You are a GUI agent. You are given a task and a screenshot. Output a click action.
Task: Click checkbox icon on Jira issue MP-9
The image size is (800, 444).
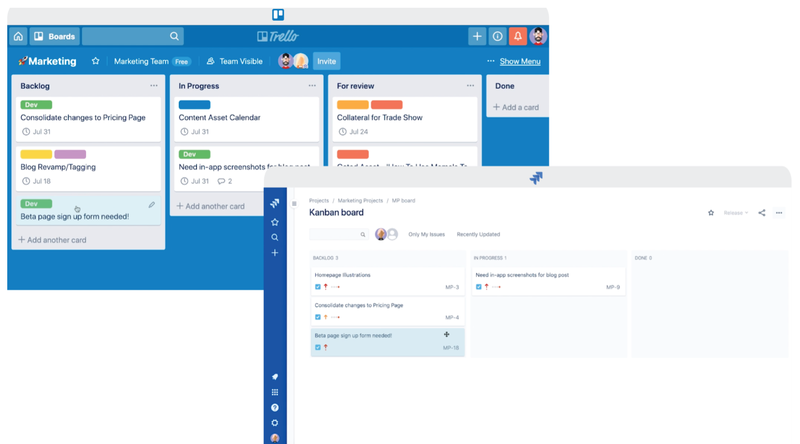tap(479, 287)
